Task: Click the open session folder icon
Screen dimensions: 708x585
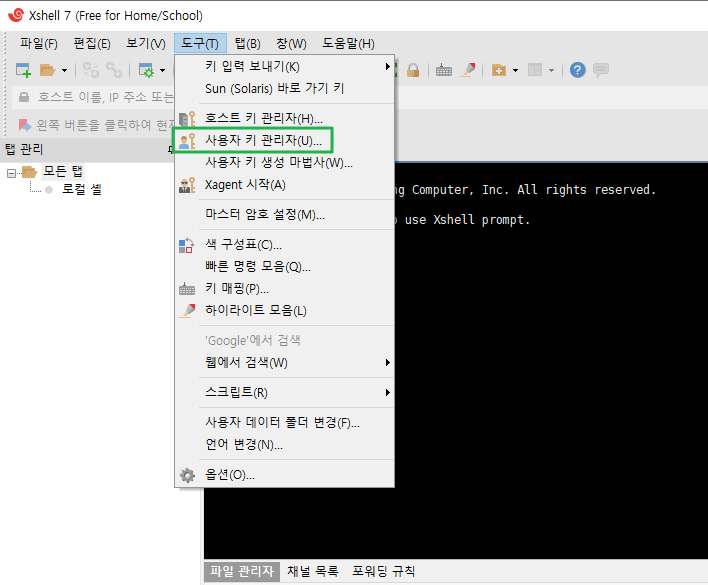Action: 47,70
